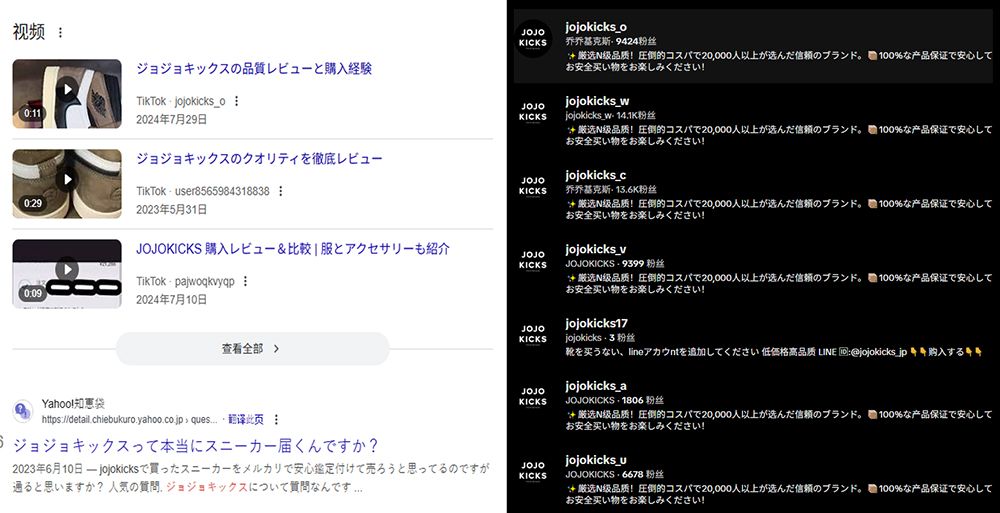Screen dimensions: 1000x513
Task: Open ジョジョキックスの品質レビューと購入経験 video link
Action: (254, 69)
